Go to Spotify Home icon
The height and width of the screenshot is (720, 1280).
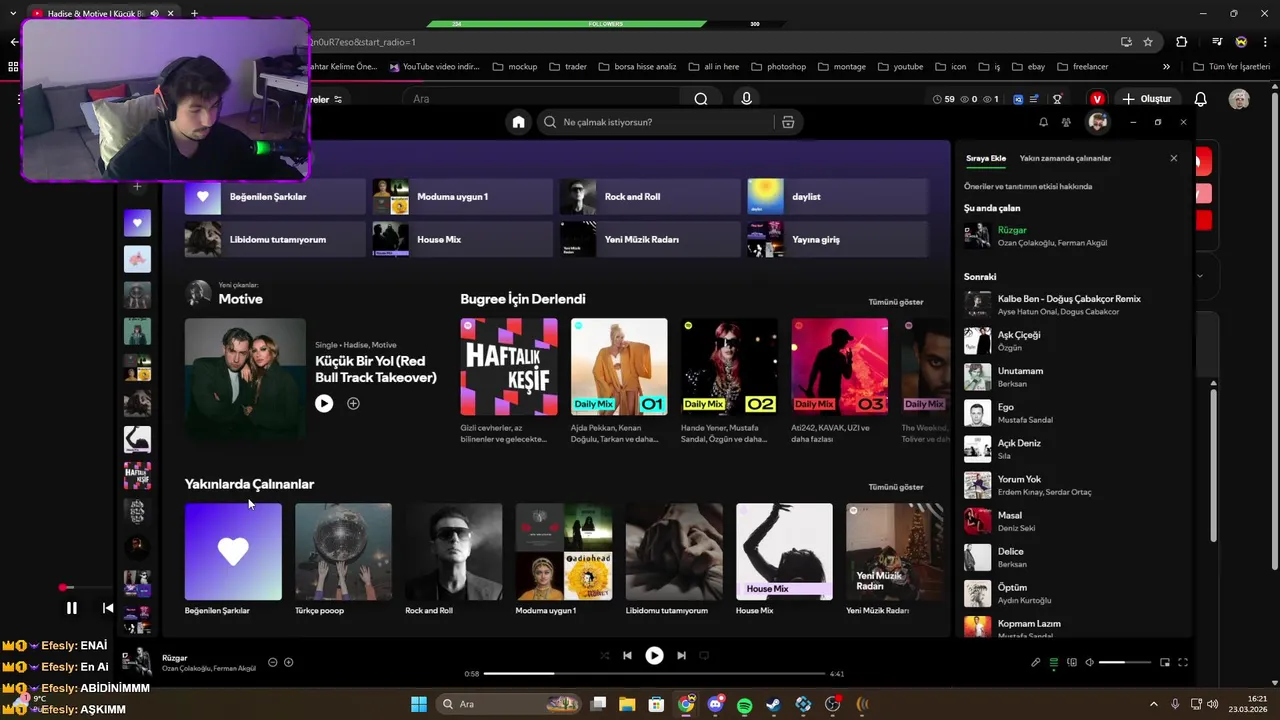(x=518, y=122)
